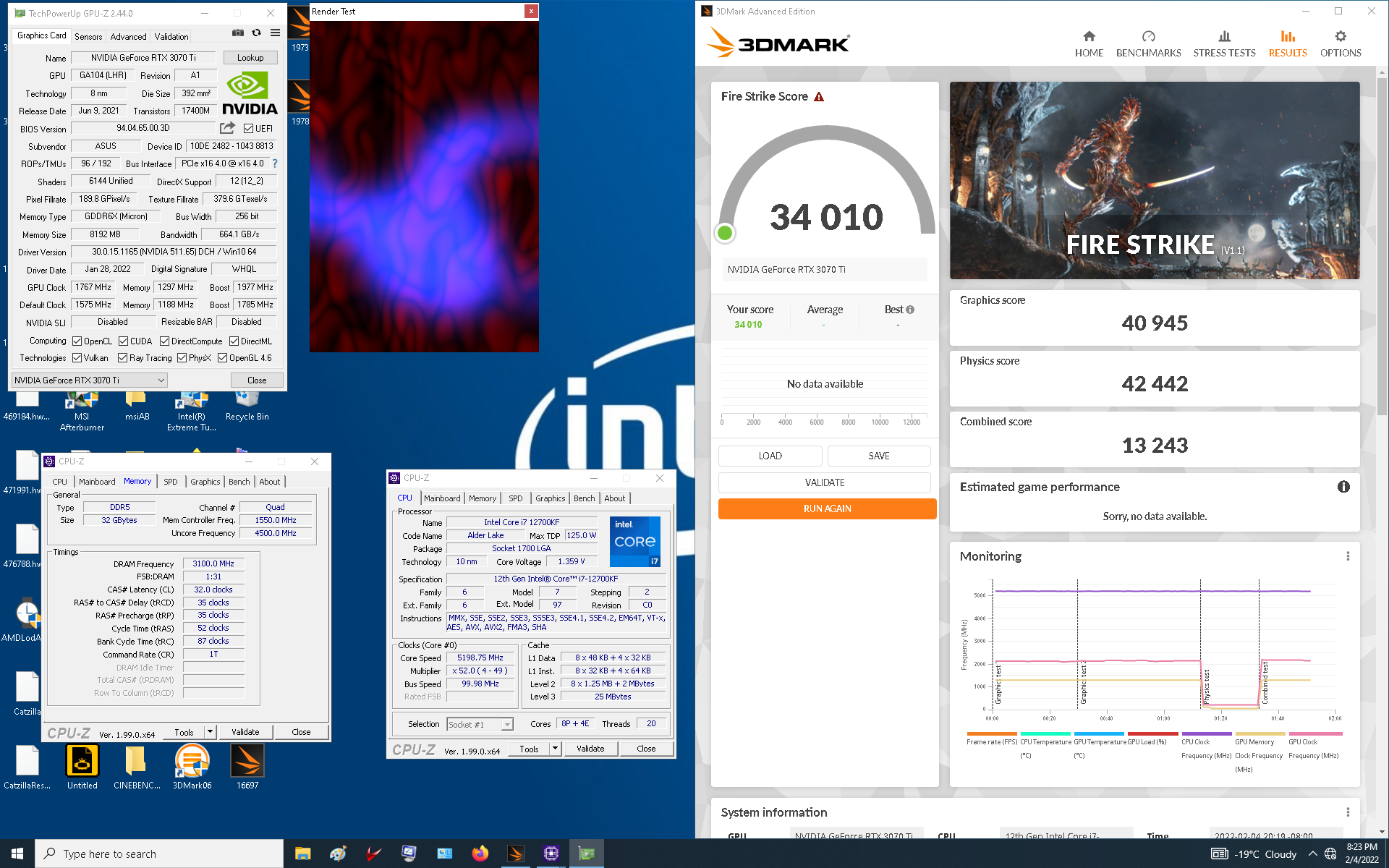Open the GPU-Z hamburger menu
The image size is (1389, 868).
276,33
